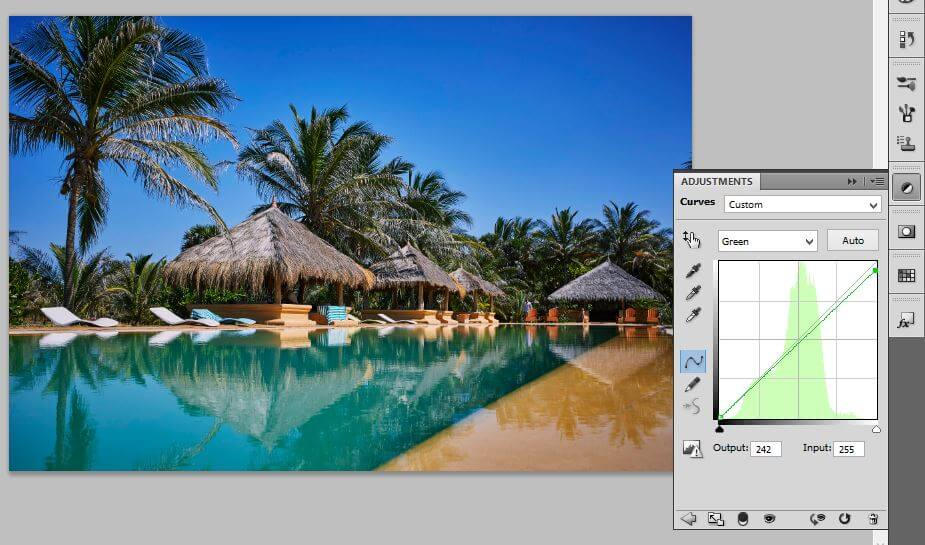Open the Clone Source panel icon

pos(907,142)
